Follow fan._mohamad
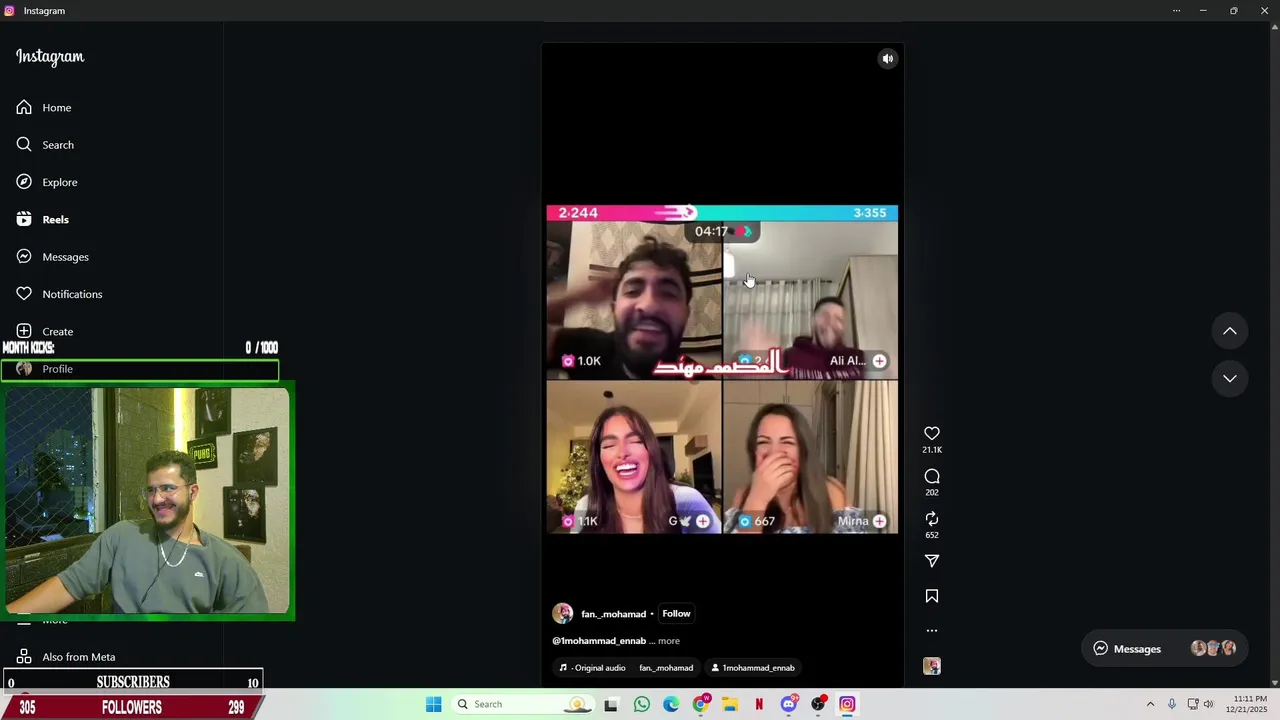Screen dimensions: 1280x720 676,614
